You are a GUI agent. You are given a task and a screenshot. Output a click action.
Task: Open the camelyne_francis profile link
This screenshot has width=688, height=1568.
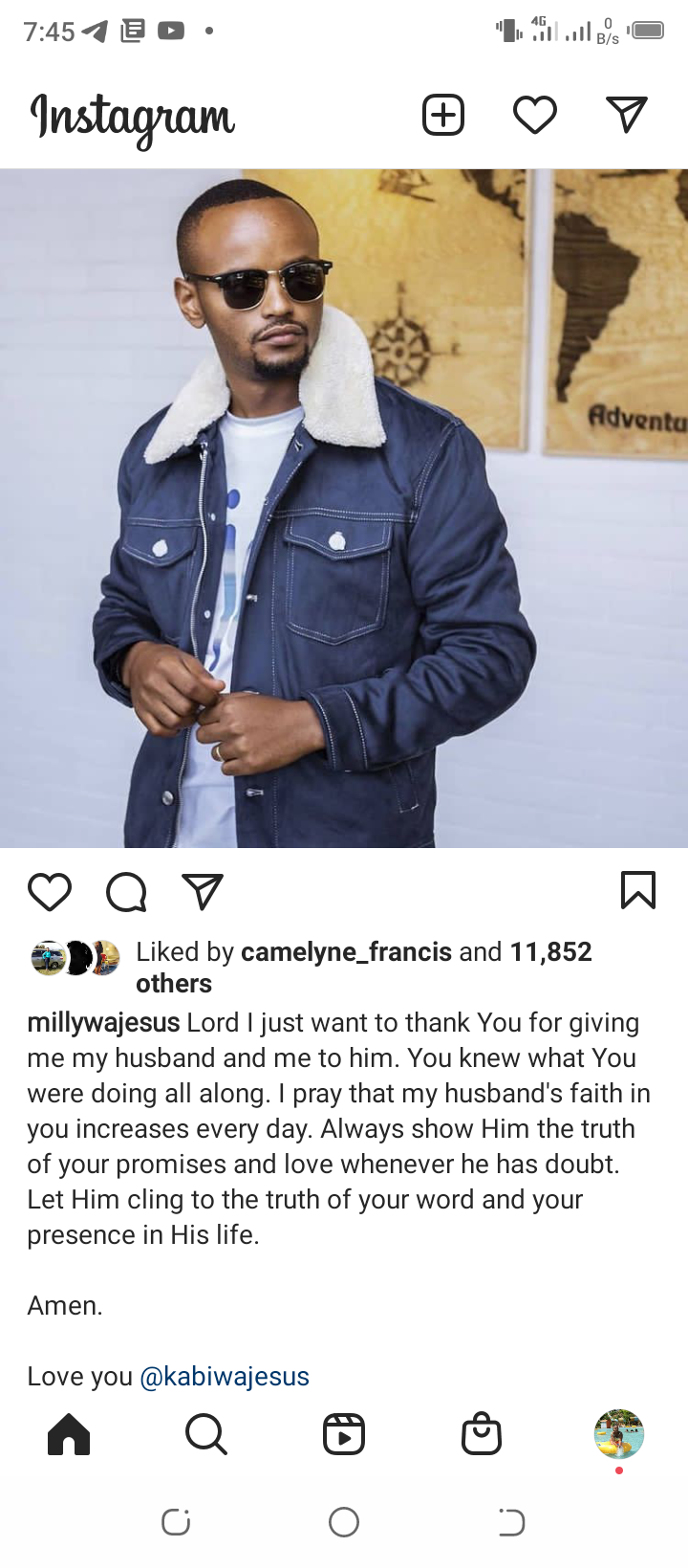346,952
